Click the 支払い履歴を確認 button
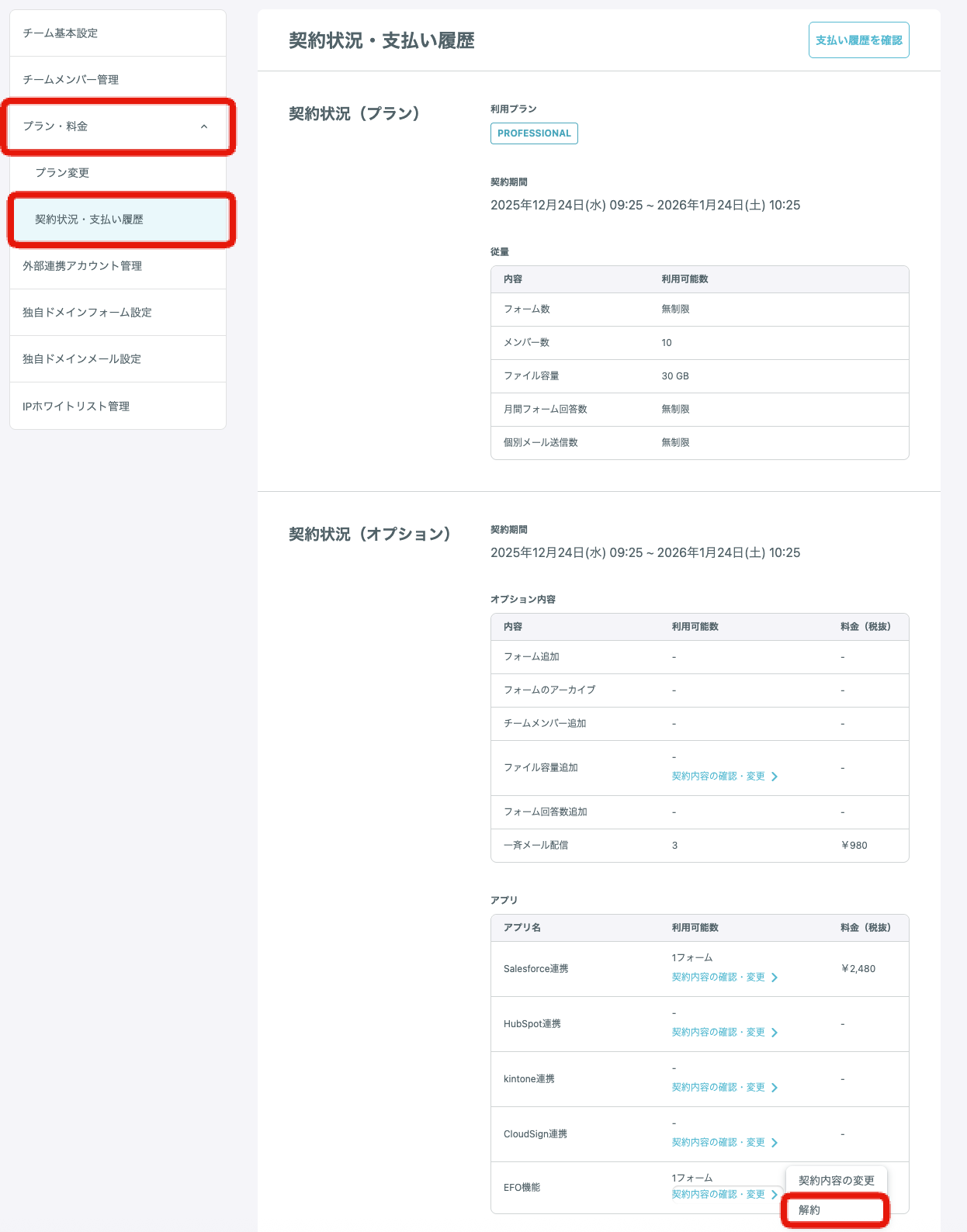The height and width of the screenshot is (1232, 967). [858, 40]
